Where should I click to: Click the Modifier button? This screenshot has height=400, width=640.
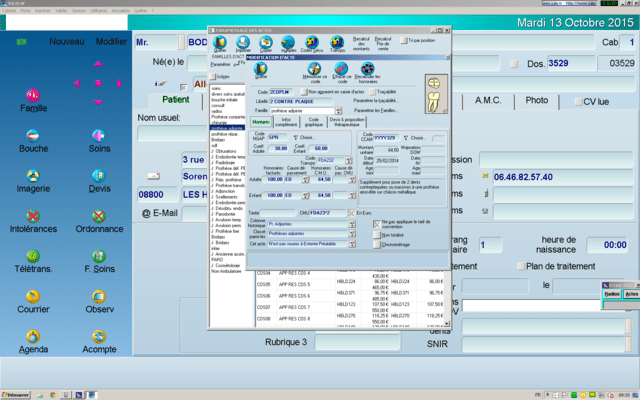pos(111,41)
